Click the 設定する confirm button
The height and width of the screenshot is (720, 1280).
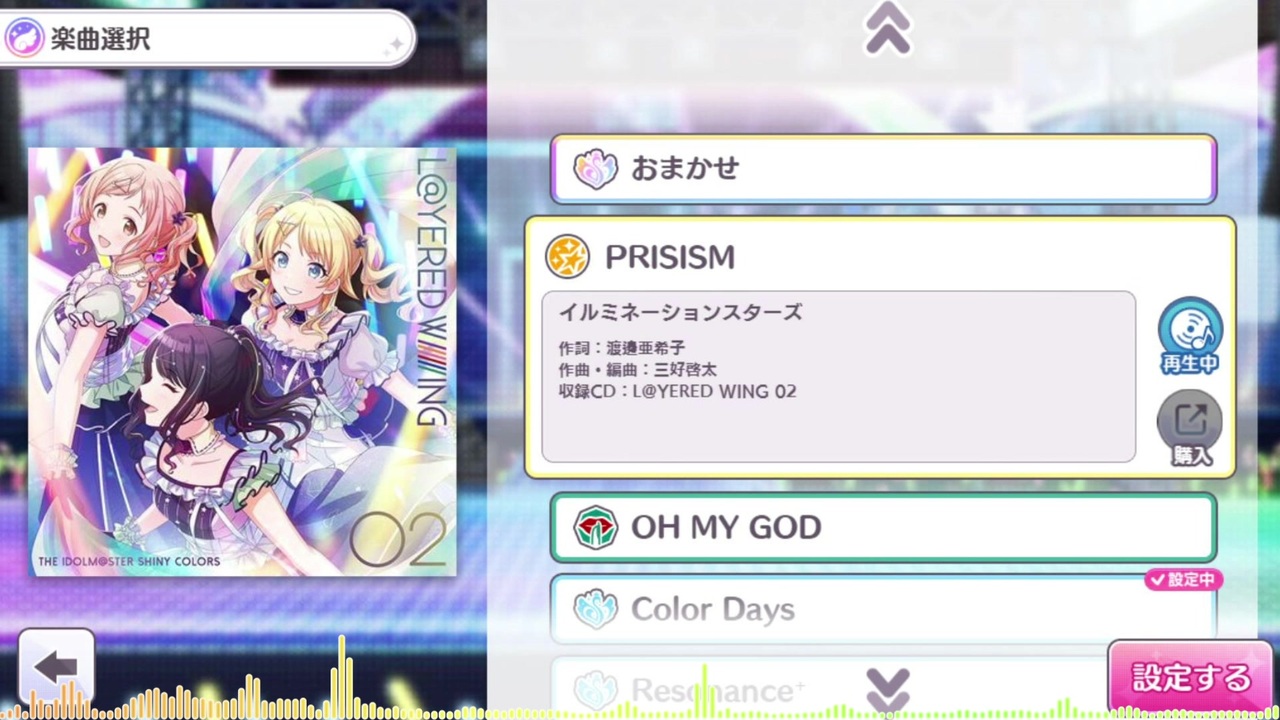click(x=1189, y=676)
